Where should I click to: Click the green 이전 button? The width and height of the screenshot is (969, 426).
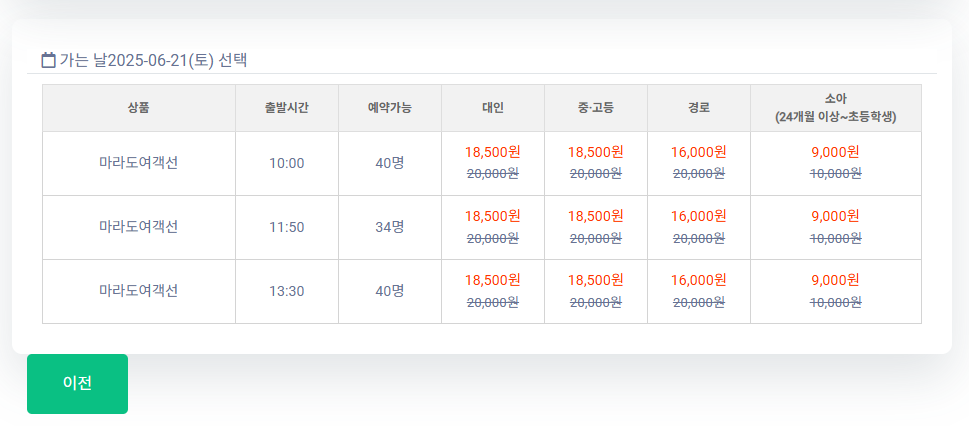point(77,384)
